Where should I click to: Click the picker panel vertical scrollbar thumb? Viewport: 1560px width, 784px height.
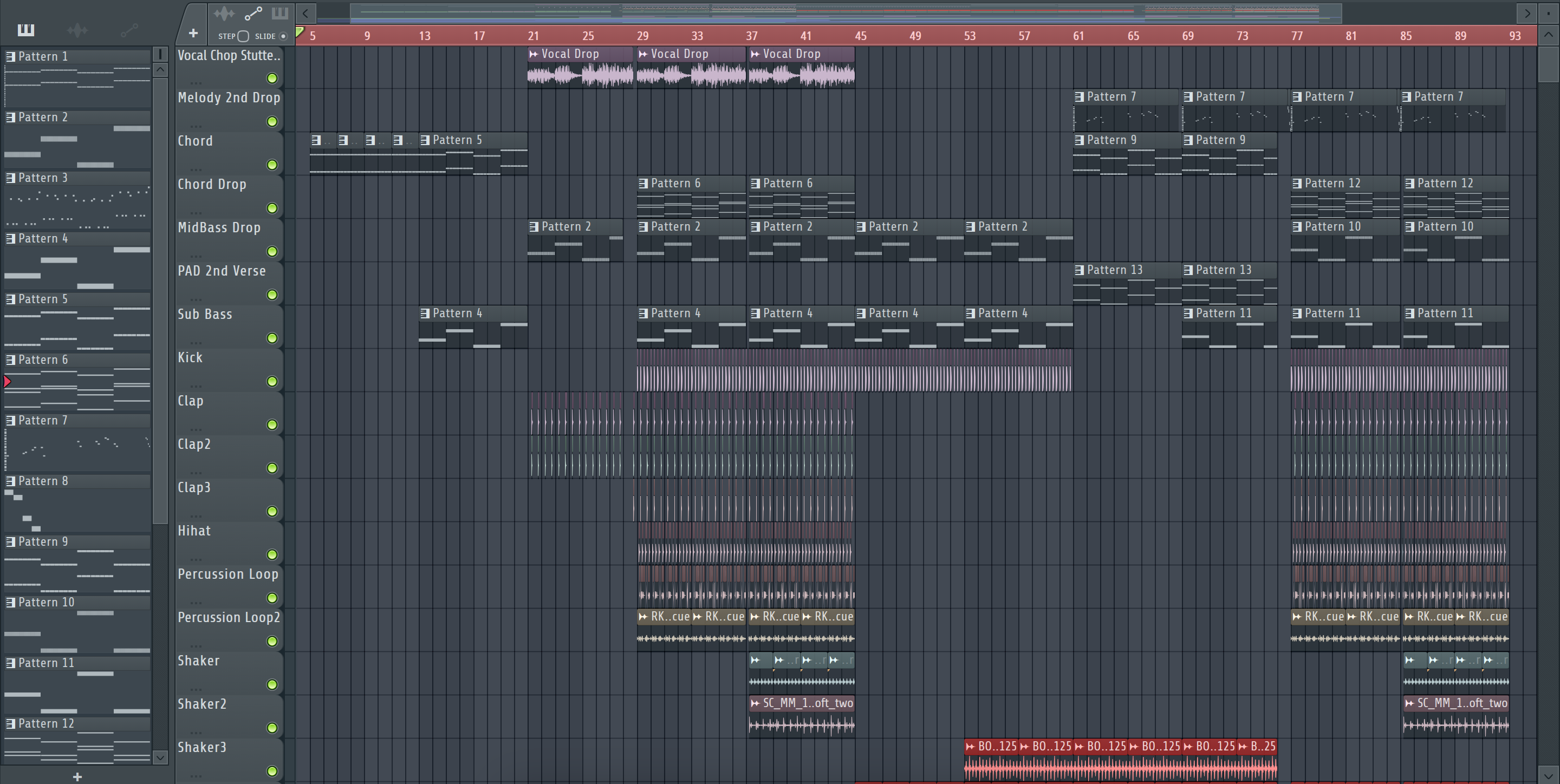click(160, 300)
